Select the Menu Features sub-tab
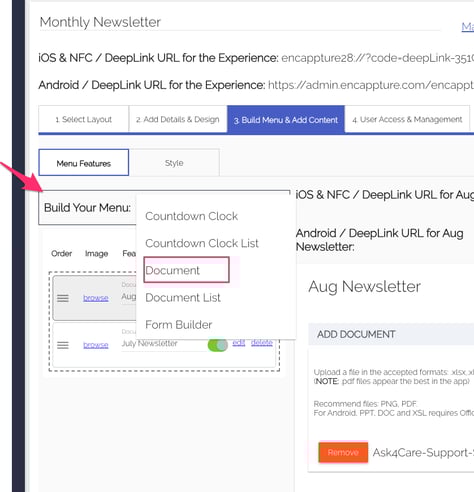474x492 pixels. pos(84,163)
